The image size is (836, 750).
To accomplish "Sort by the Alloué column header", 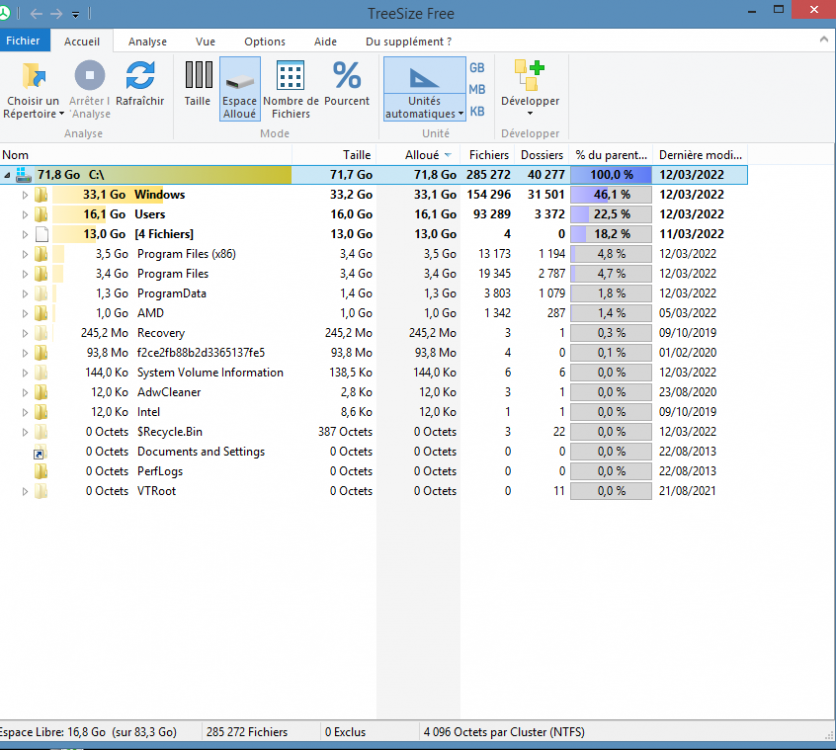I will click(421, 155).
